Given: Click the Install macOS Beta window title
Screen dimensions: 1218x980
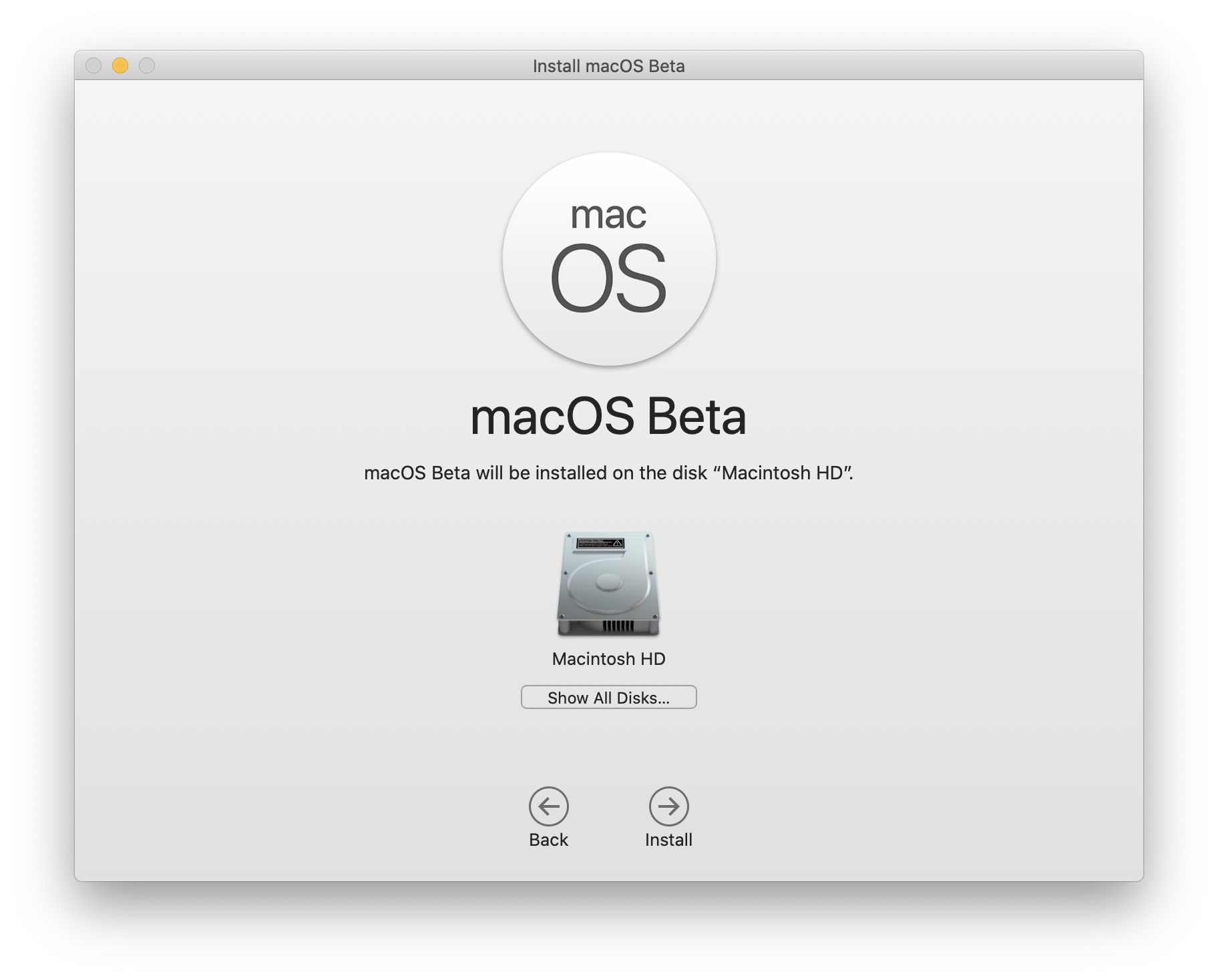Looking at the screenshot, I should pos(608,66).
